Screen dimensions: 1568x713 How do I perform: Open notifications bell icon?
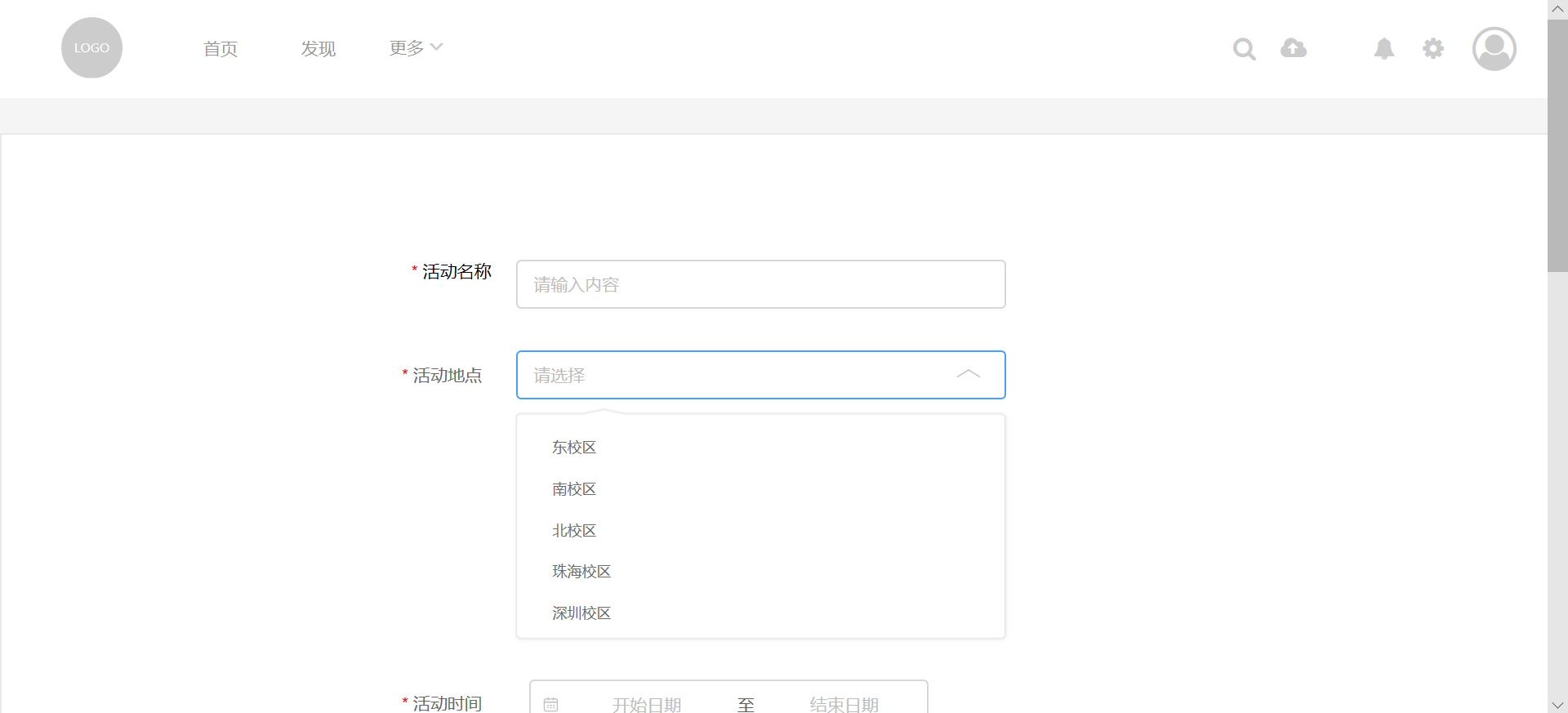1383,49
